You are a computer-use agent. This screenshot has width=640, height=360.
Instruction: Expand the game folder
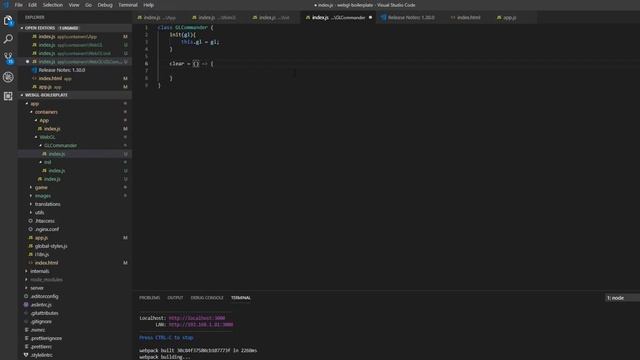point(41,187)
